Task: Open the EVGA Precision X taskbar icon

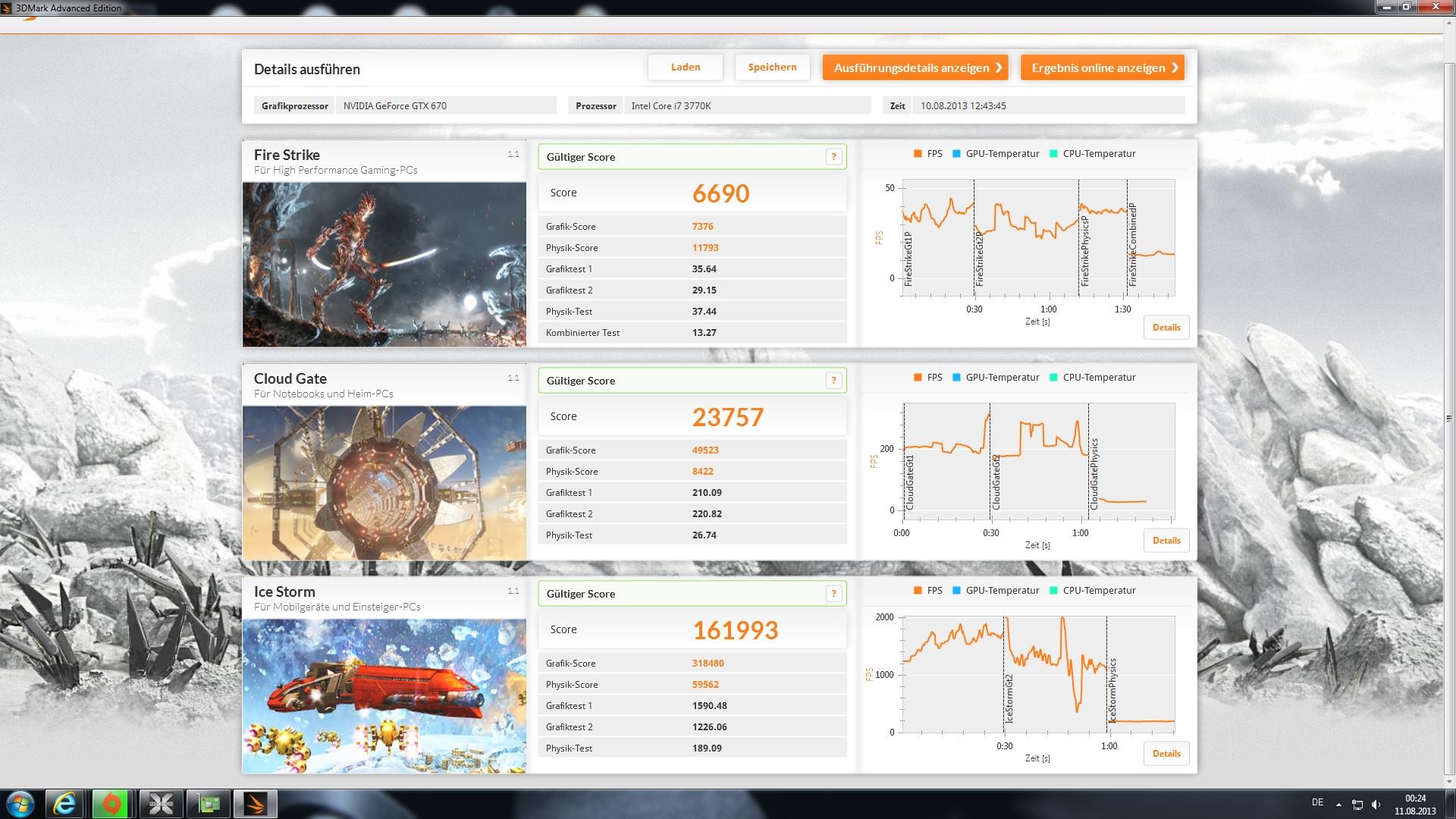Action: (x=160, y=804)
